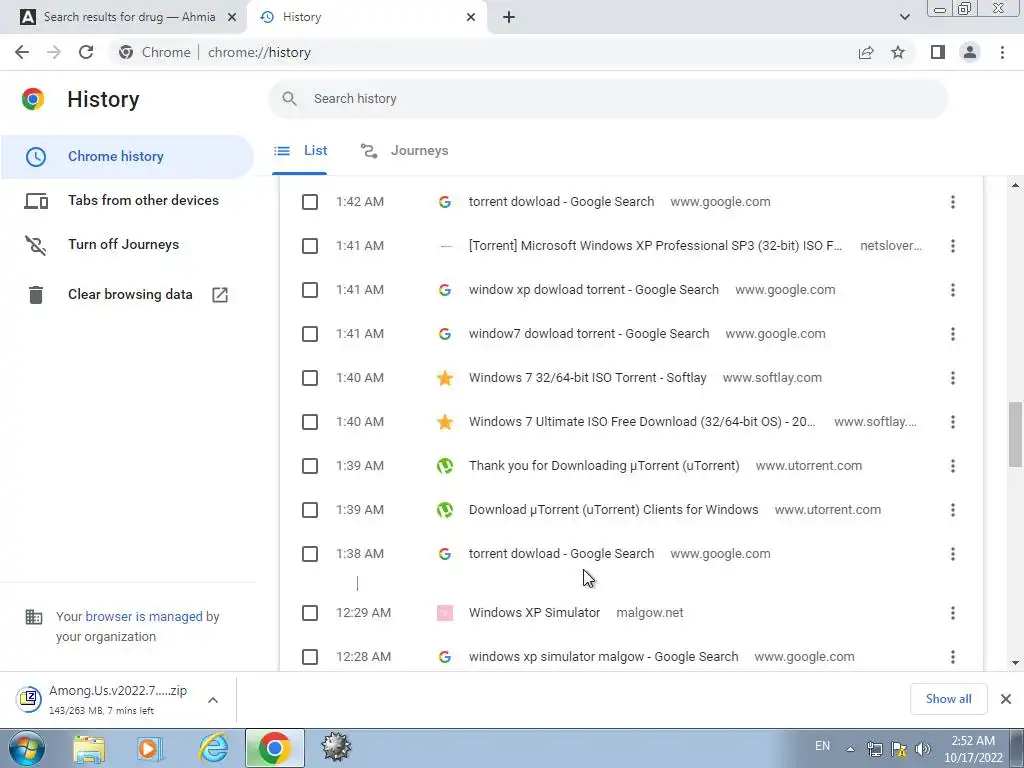Open actions menu for Windows 7 32/64-bit ISO Torrent

pos(953,378)
